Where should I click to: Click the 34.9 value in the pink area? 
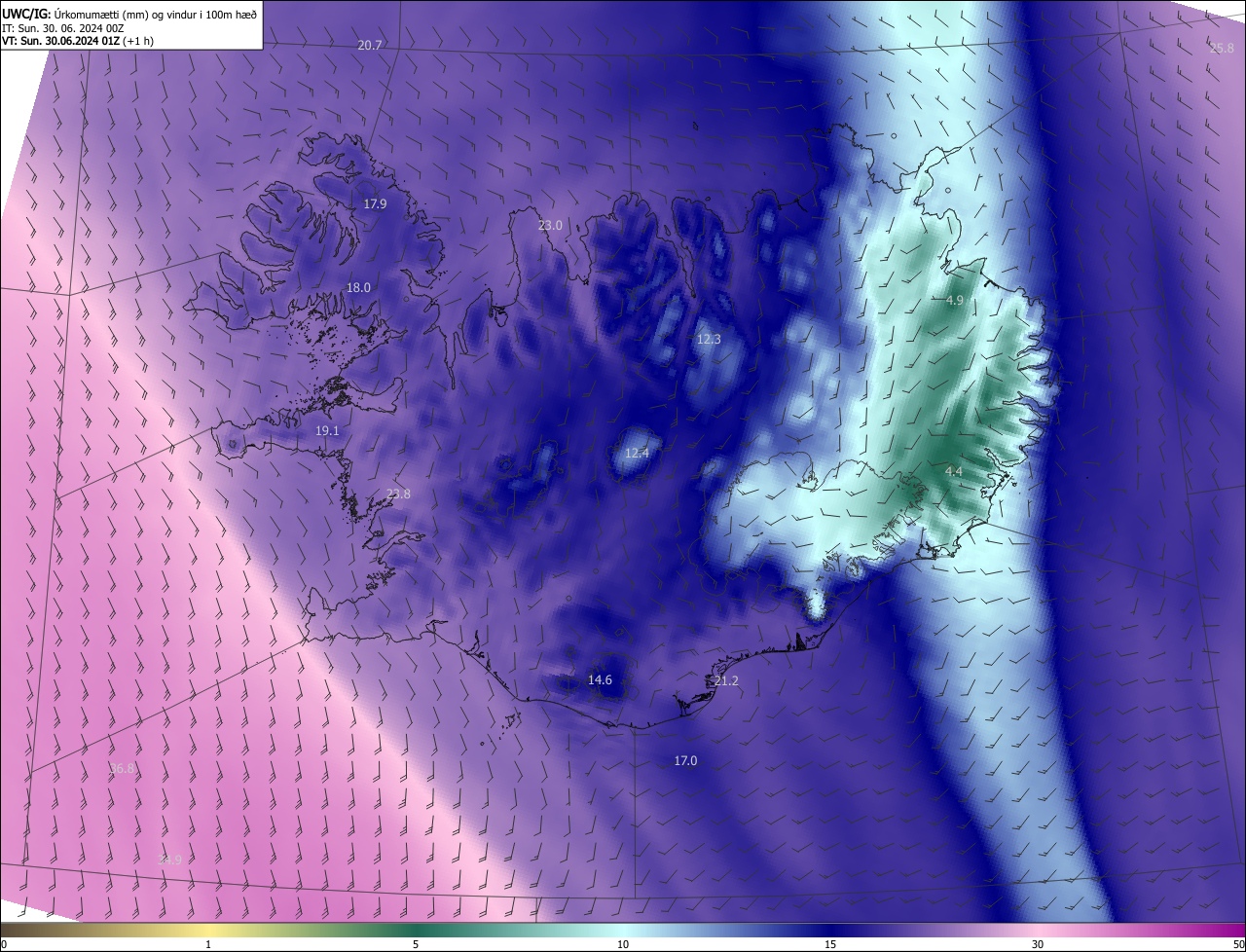[x=169, y=860]
